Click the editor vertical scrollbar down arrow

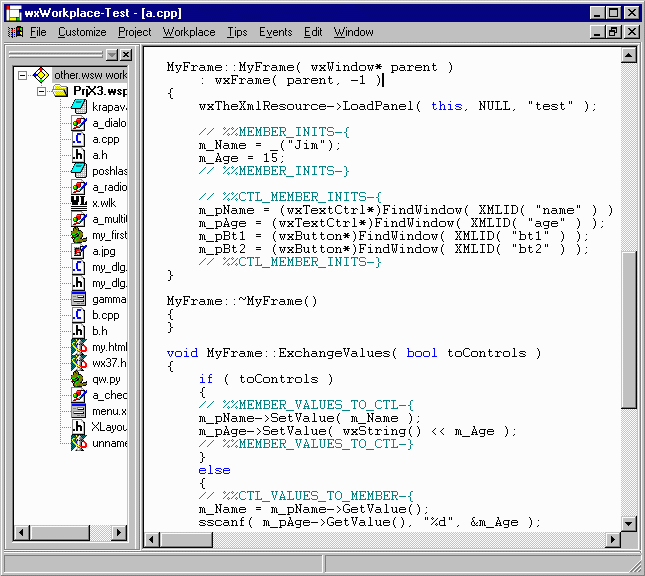(x=629, y=523)
